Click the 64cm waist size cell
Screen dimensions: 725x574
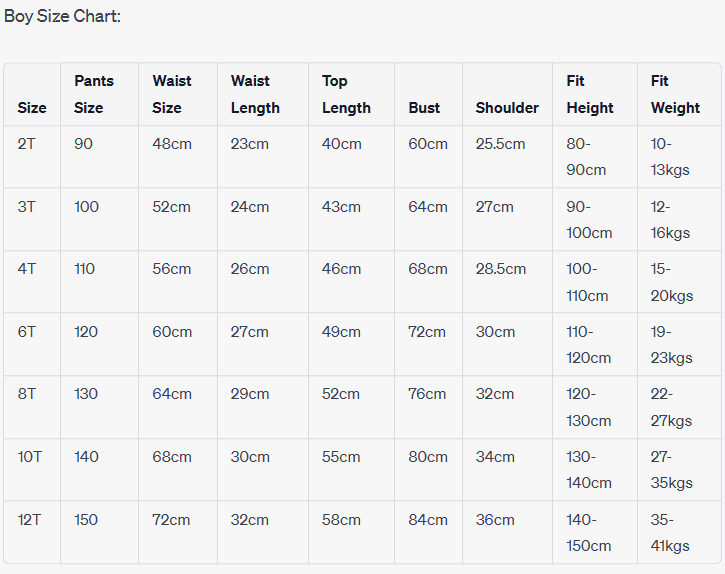click(172, 394)
